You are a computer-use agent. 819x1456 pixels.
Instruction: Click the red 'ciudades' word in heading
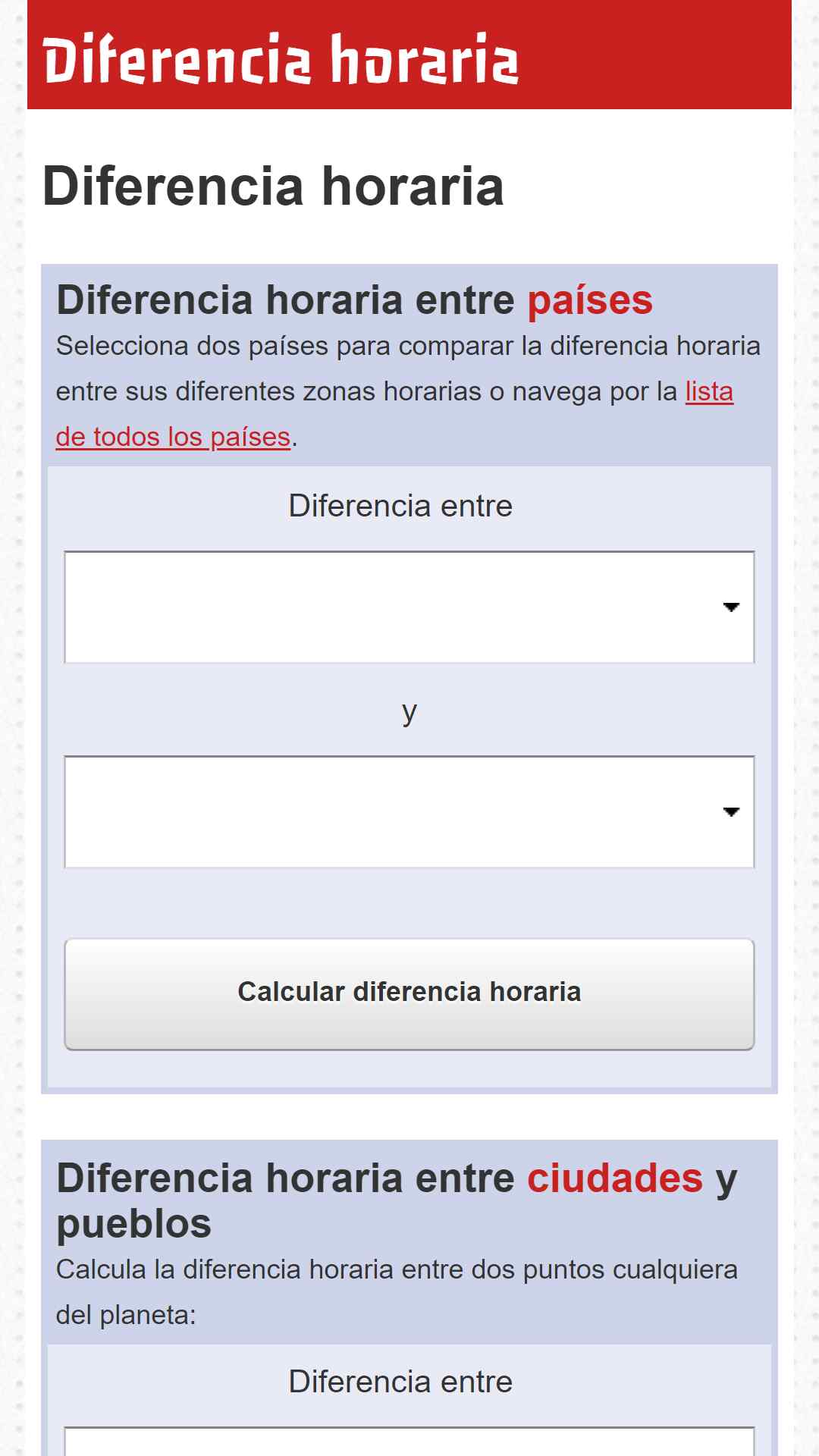coord(615,1178)
